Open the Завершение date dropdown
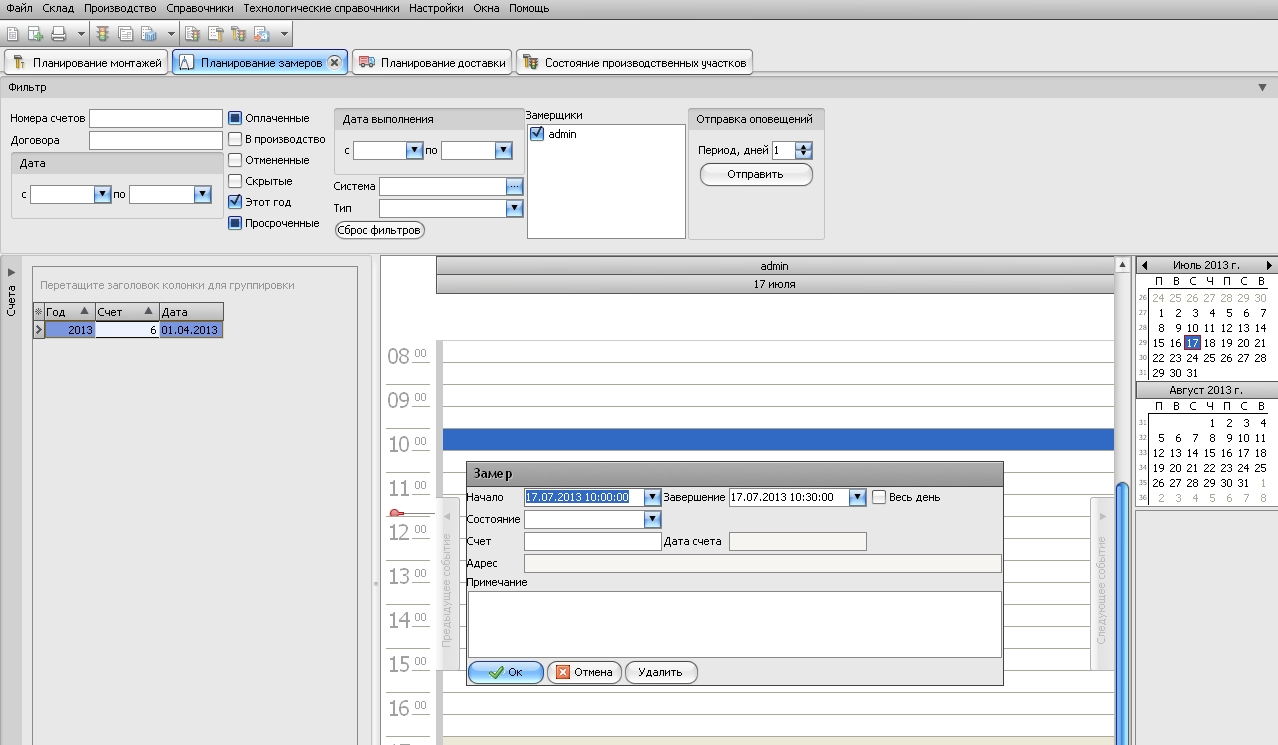The width and height of the screenshot is (1278, 745). pyautogui.click(x=857, y=497)
